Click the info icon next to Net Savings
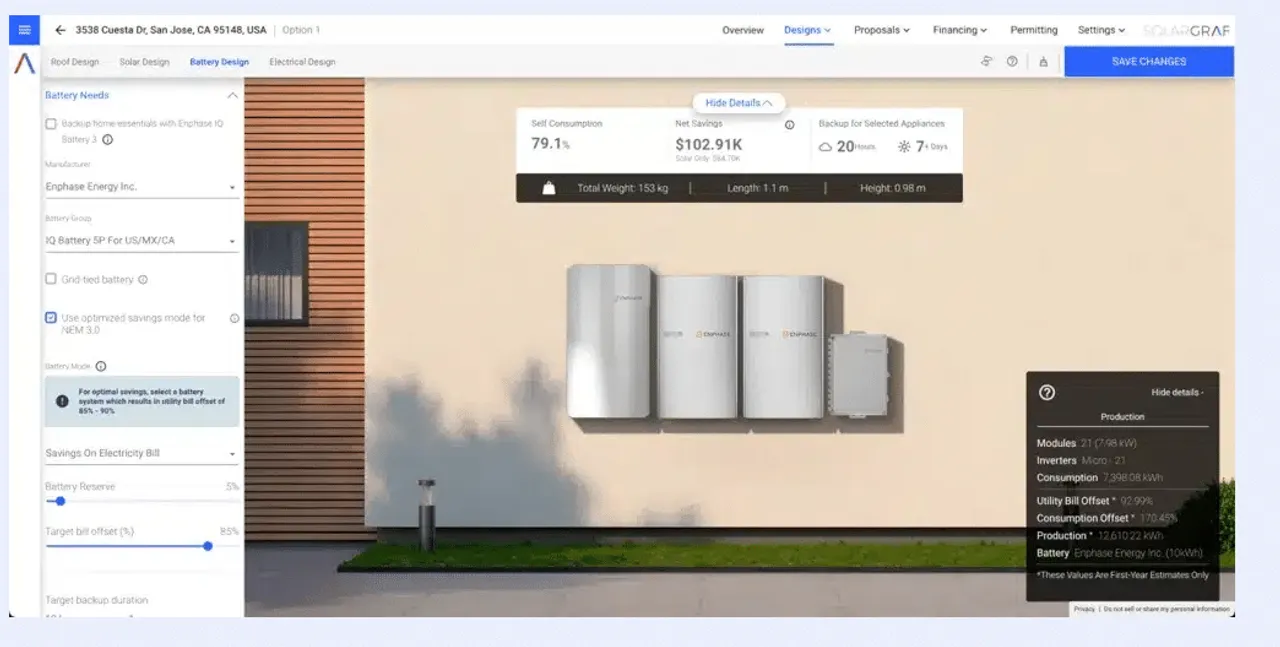1280x647 pixels. point(789,124)
